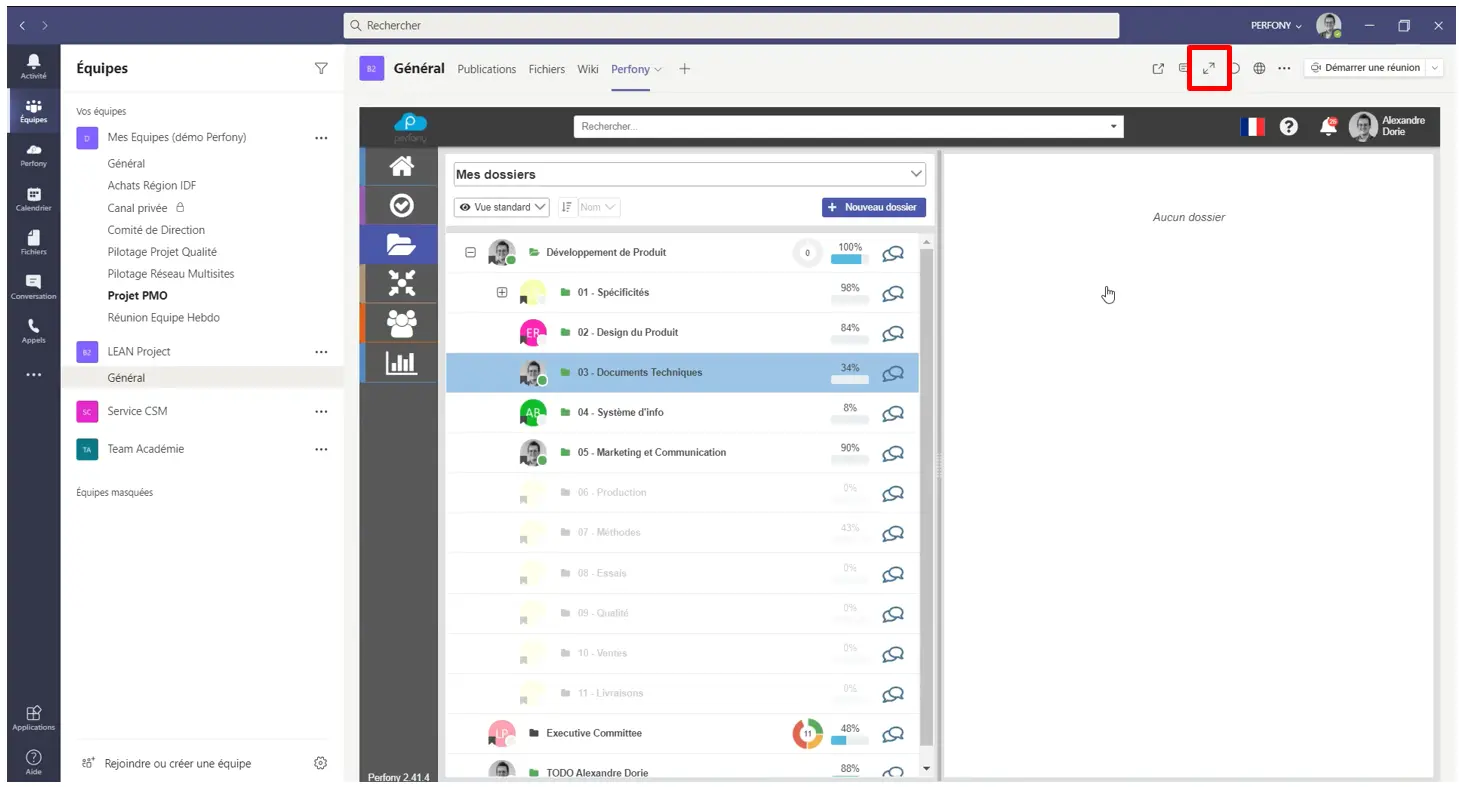
Task: Click Démarrer une réunion button
Action: point(1365,68)
